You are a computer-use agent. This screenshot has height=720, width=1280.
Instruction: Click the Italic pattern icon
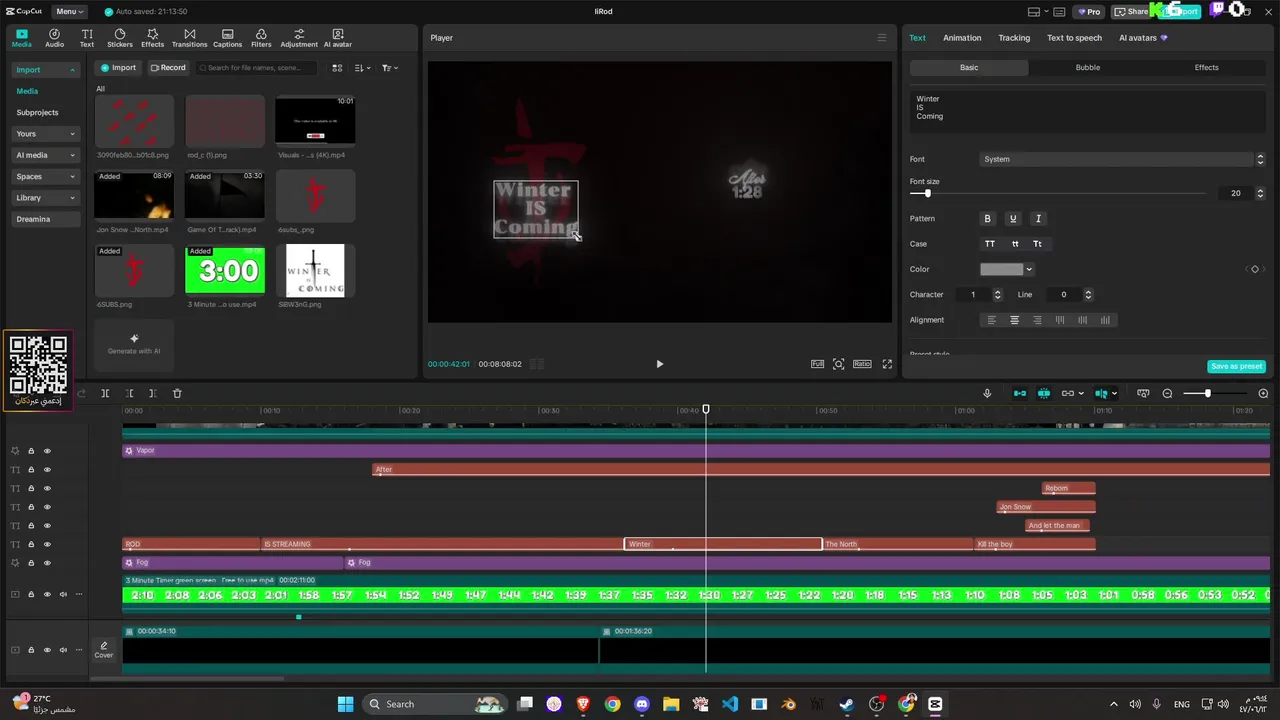[1038, 218]
